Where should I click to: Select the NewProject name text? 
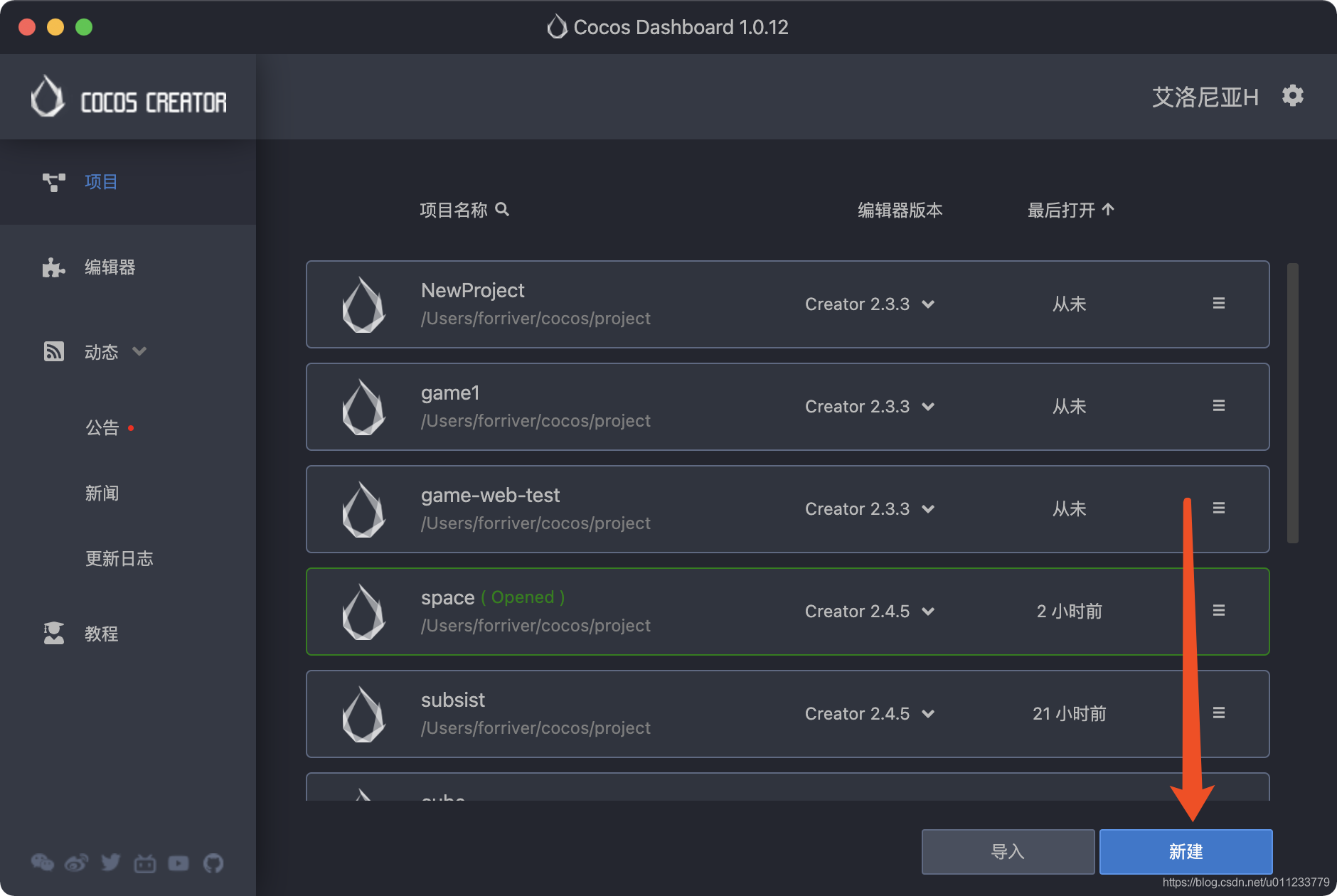pyautogui.click(x=472, y=290)
